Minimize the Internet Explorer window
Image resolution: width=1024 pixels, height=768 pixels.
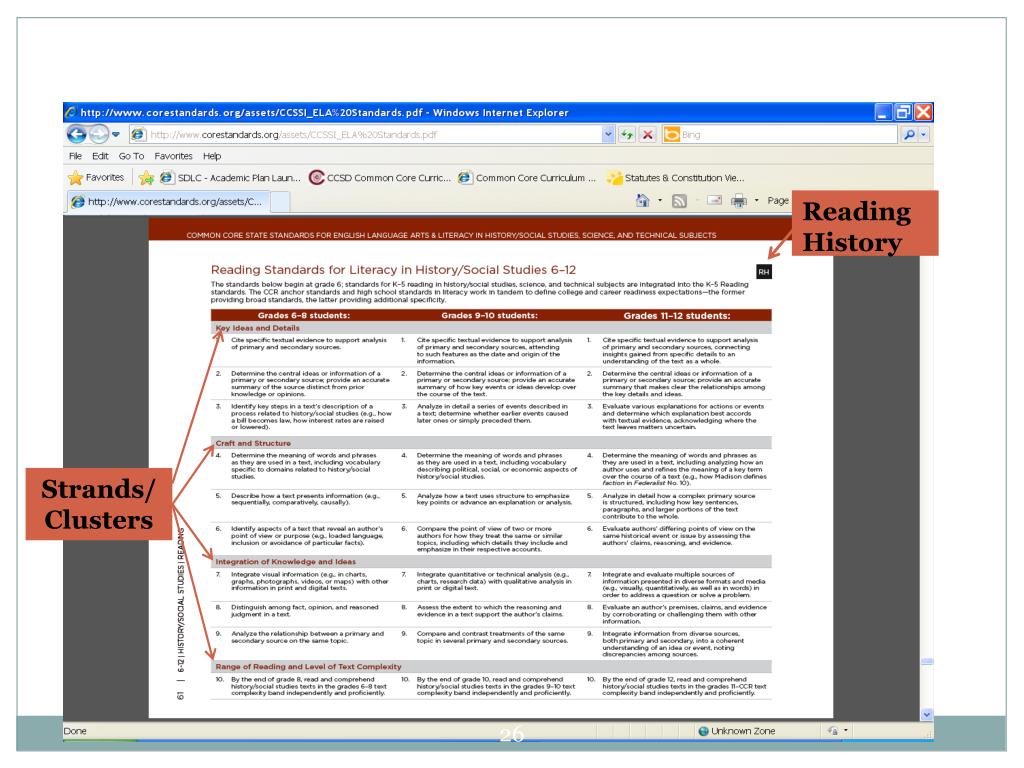(883, 112)
